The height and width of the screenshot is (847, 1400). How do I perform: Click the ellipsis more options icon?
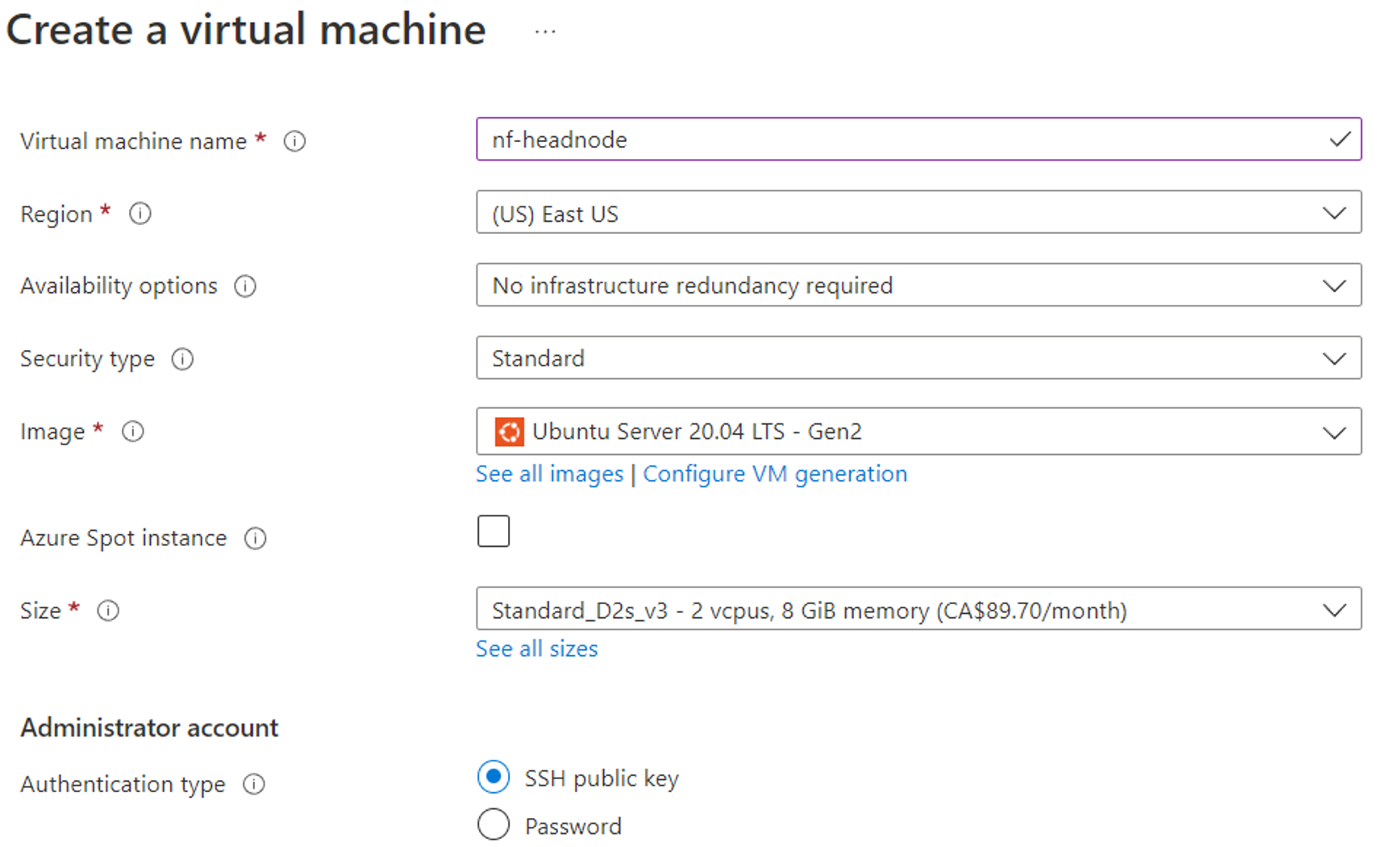(545, 32)
